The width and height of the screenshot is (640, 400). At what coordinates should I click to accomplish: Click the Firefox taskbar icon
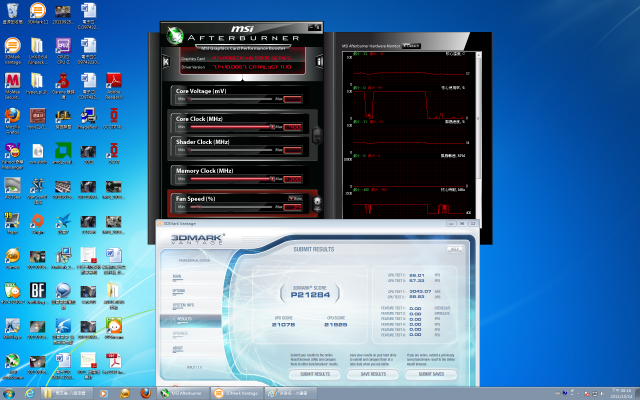coord(146,393)
